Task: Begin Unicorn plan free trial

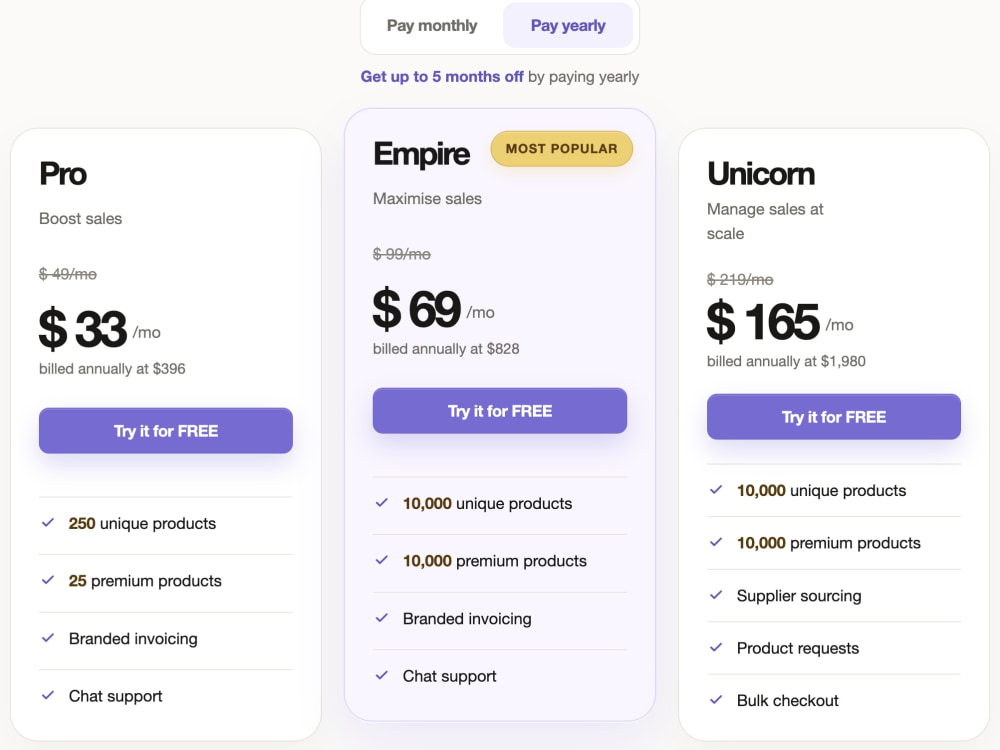Action: pos(834,416)
